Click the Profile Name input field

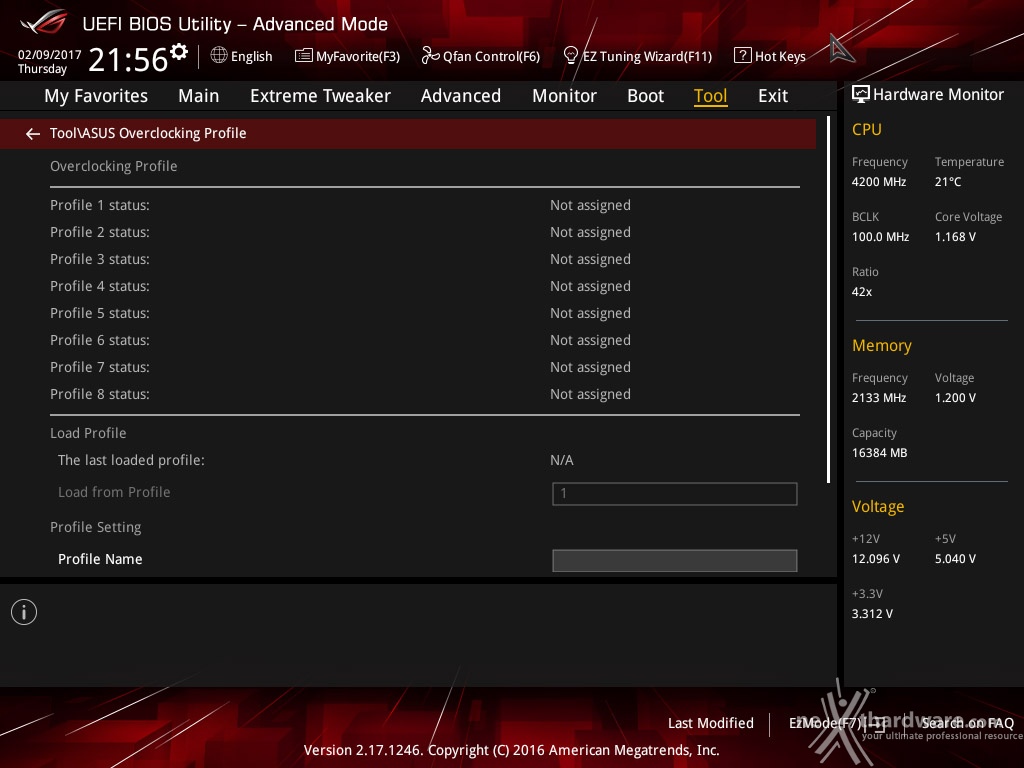pos(675,560)
